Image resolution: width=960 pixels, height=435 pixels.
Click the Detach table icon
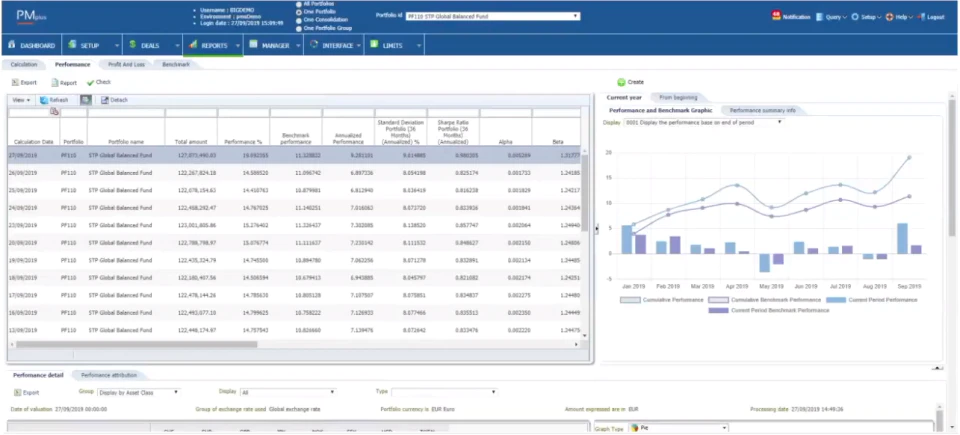pyautogui.click(x=105, y=100)
